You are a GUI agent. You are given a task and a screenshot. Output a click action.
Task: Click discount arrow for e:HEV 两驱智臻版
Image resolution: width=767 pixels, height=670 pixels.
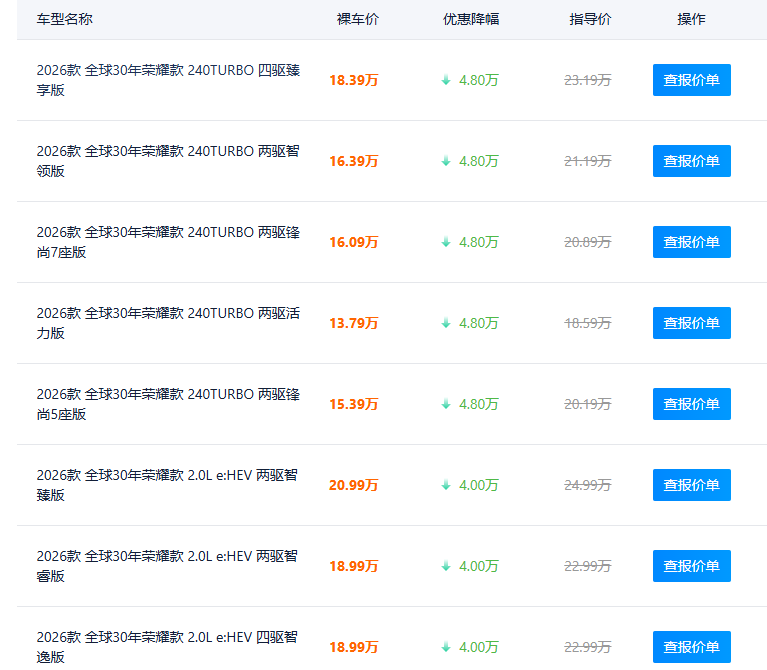[446, 485]
